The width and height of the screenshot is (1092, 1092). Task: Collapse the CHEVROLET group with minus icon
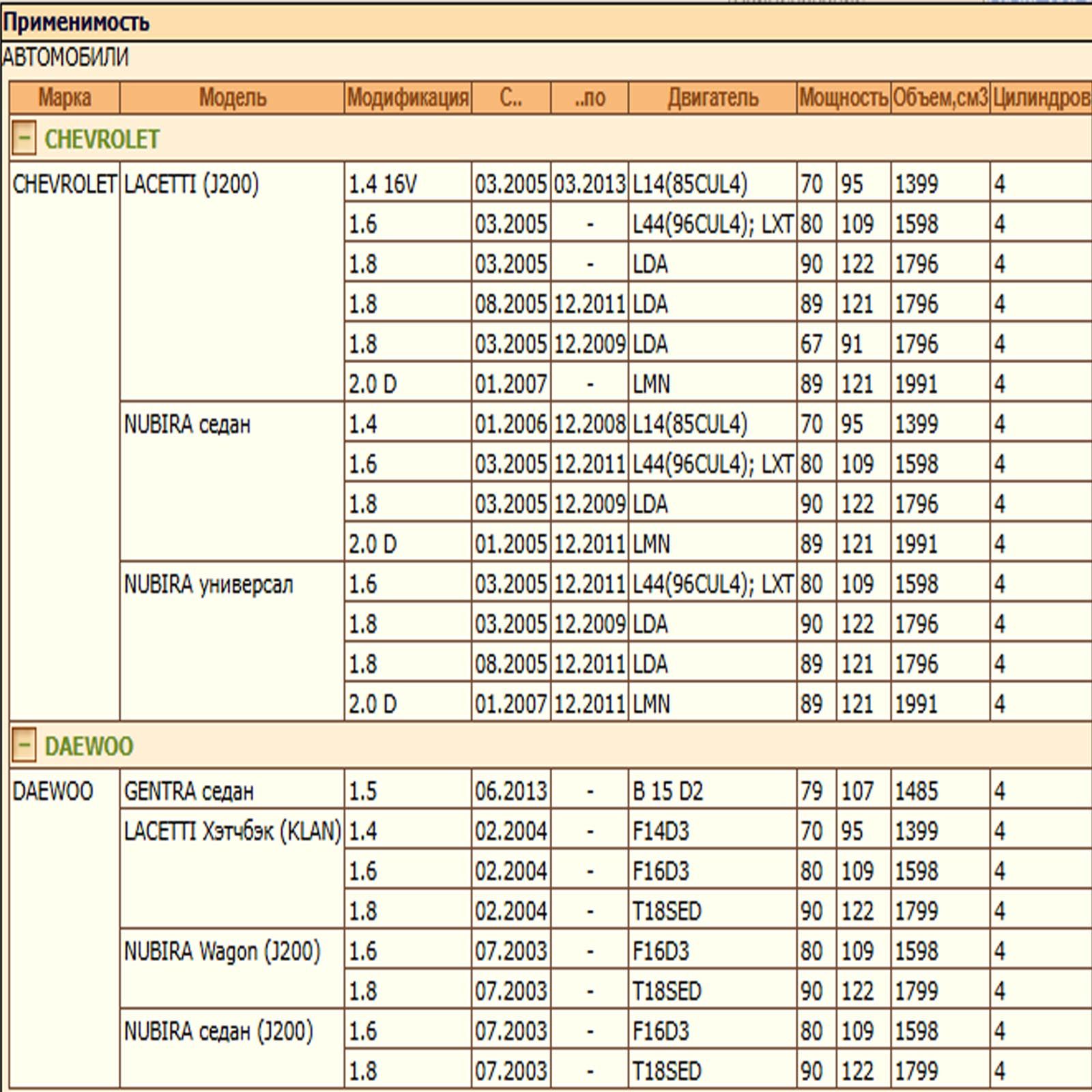point(24,139)
